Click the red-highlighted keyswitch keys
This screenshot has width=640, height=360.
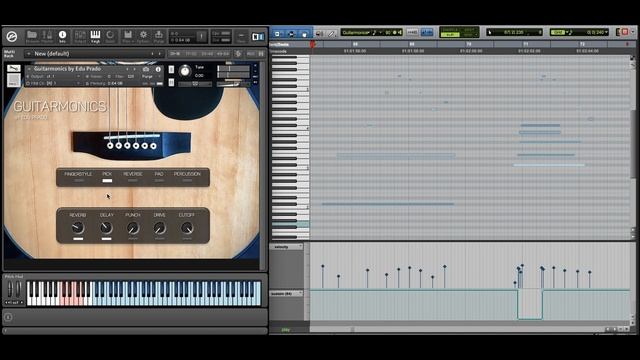click(75, 293)
